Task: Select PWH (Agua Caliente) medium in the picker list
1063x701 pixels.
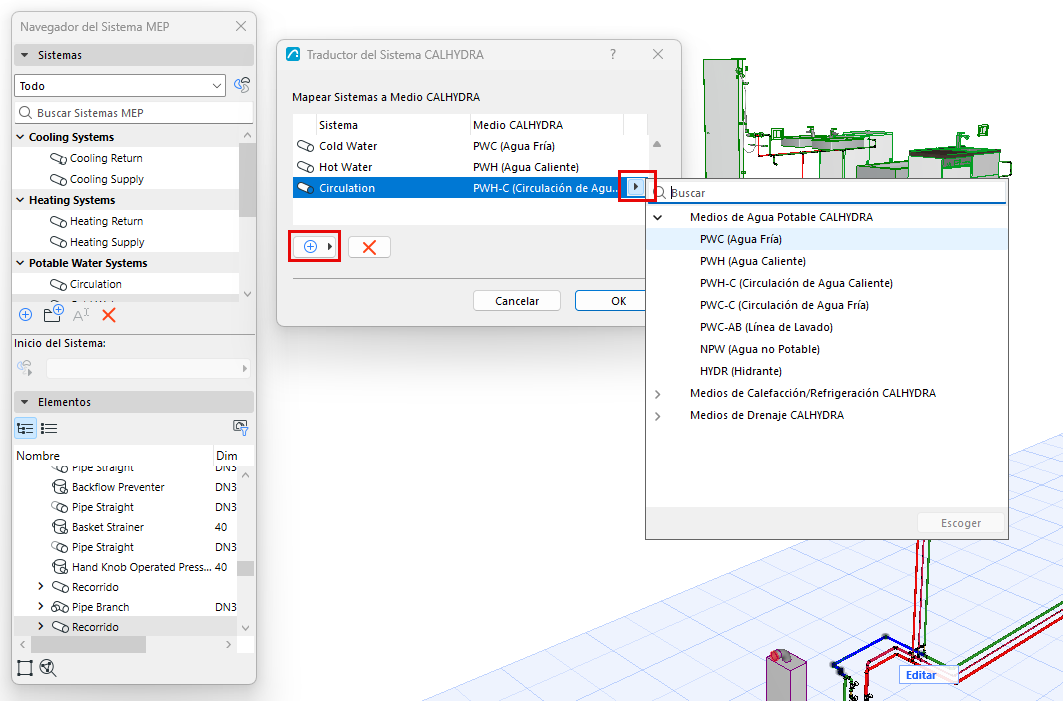Action: coord(753,261)
